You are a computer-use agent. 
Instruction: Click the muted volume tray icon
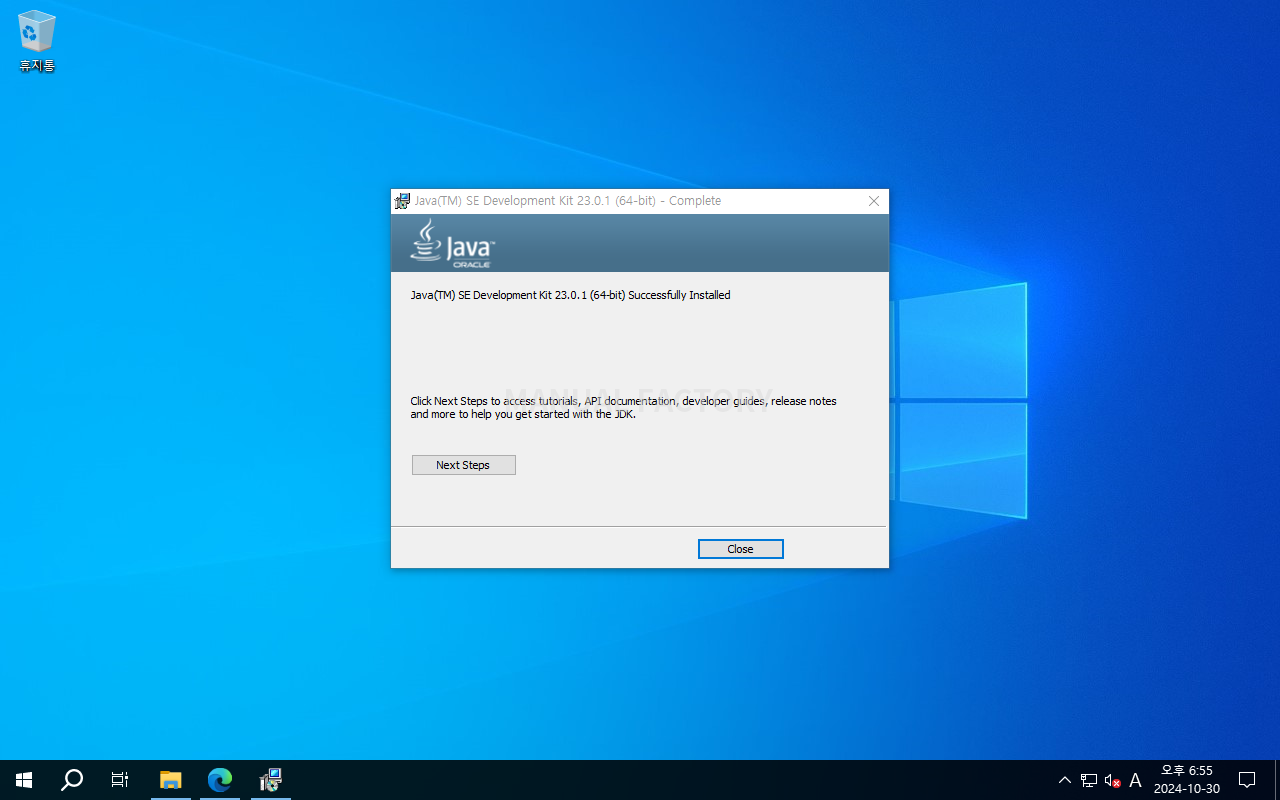(x=1112, y=780)
